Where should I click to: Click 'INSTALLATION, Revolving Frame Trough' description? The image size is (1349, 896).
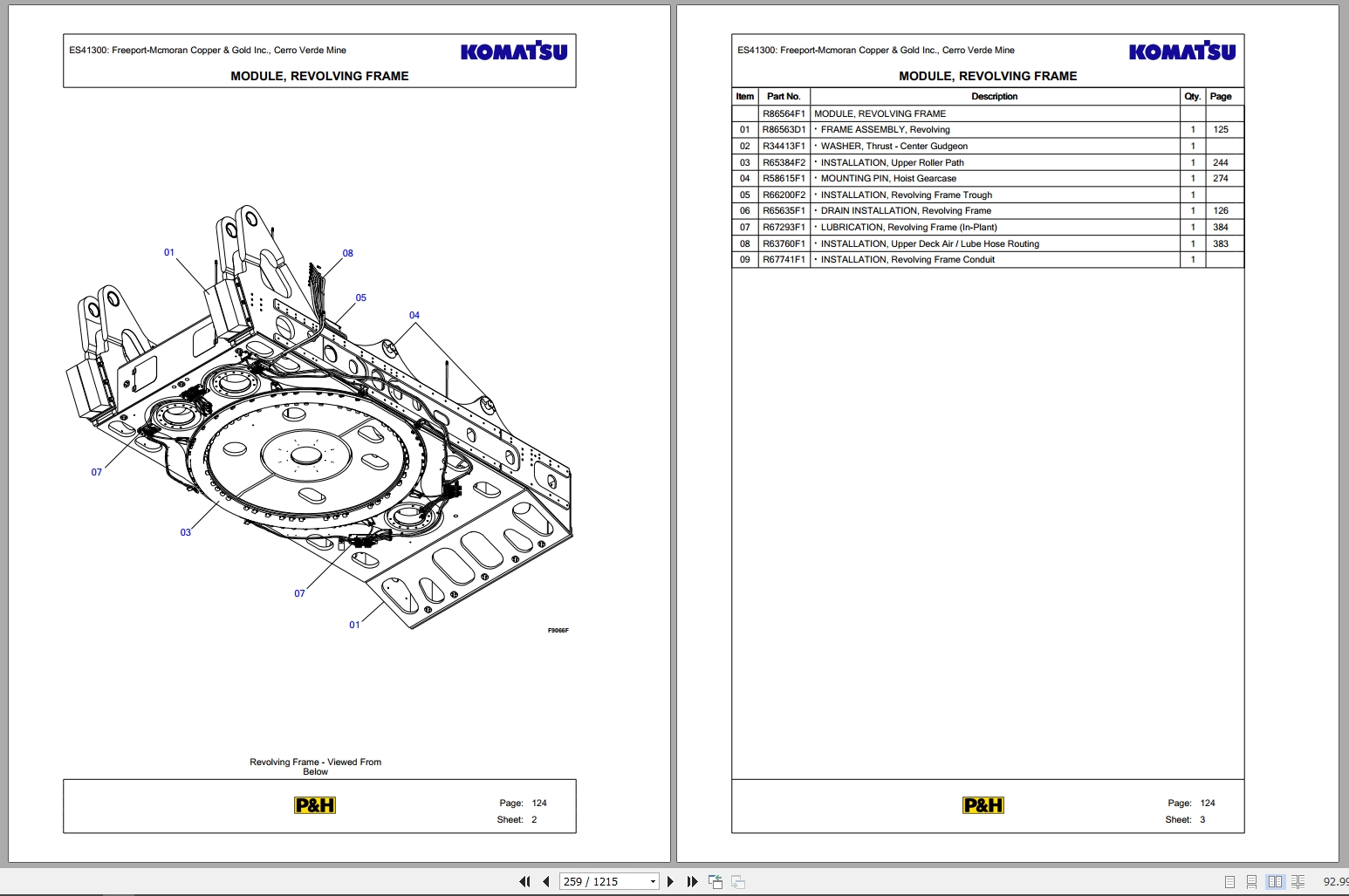click(x=907, y=195)
